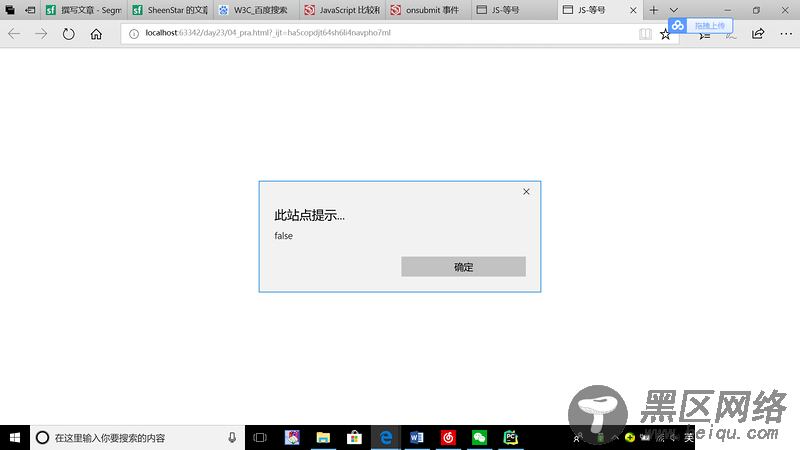Open the reading view icon
The height and width of the screenshot is (450, 800).
[645, 34]
